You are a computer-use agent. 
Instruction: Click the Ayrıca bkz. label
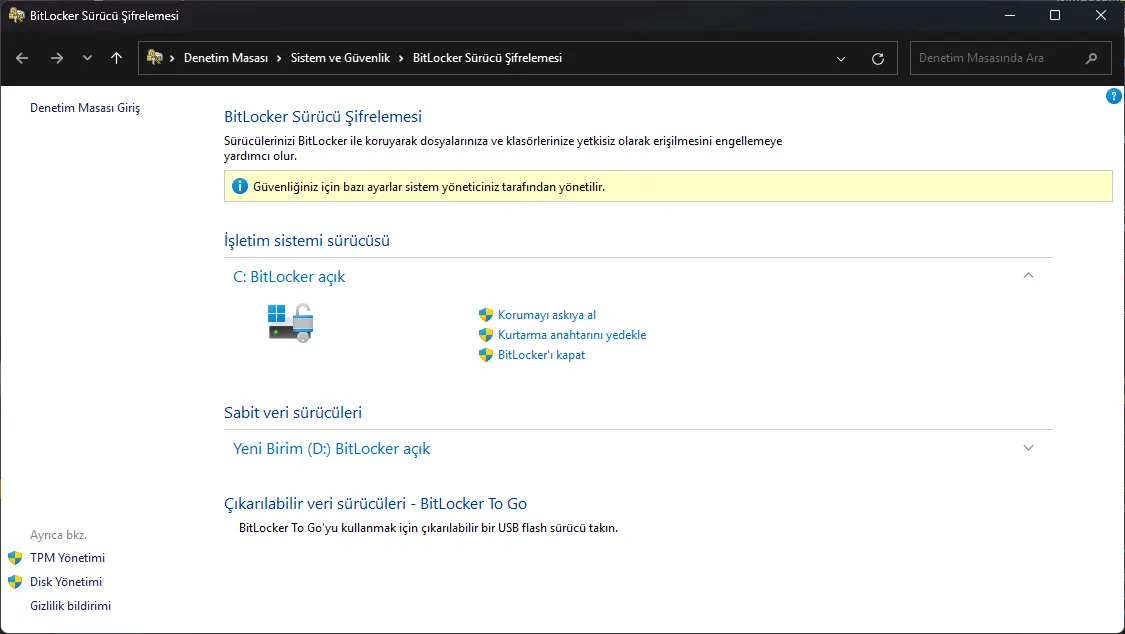tap(58, 535)
